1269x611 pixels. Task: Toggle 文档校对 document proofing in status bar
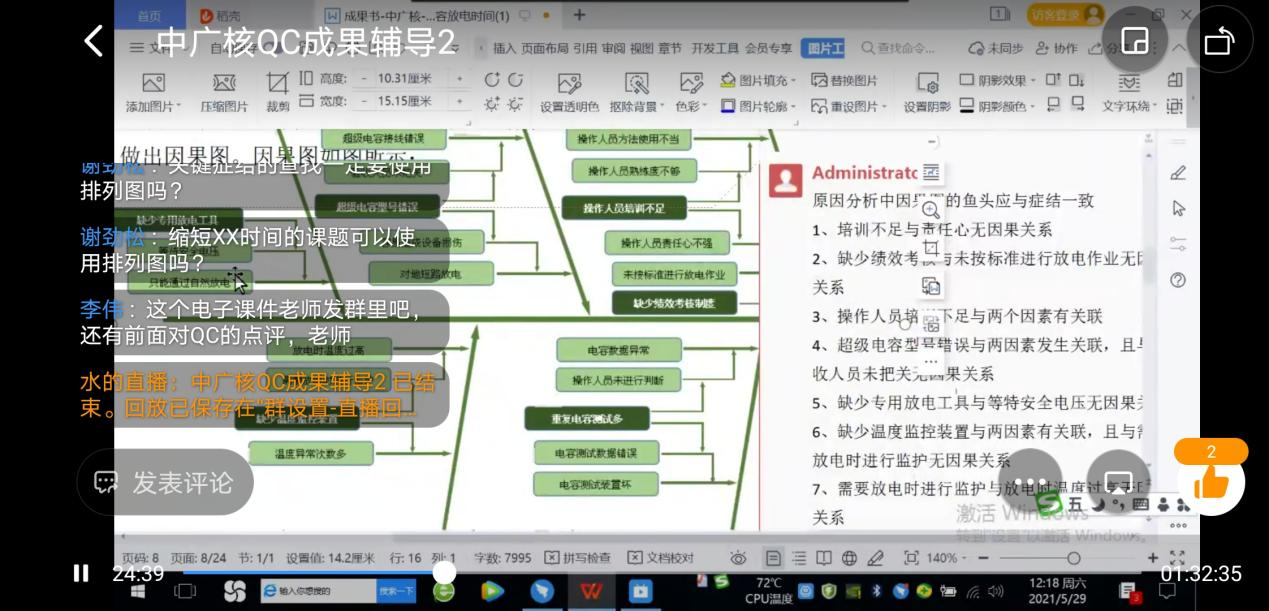(660, 558)
